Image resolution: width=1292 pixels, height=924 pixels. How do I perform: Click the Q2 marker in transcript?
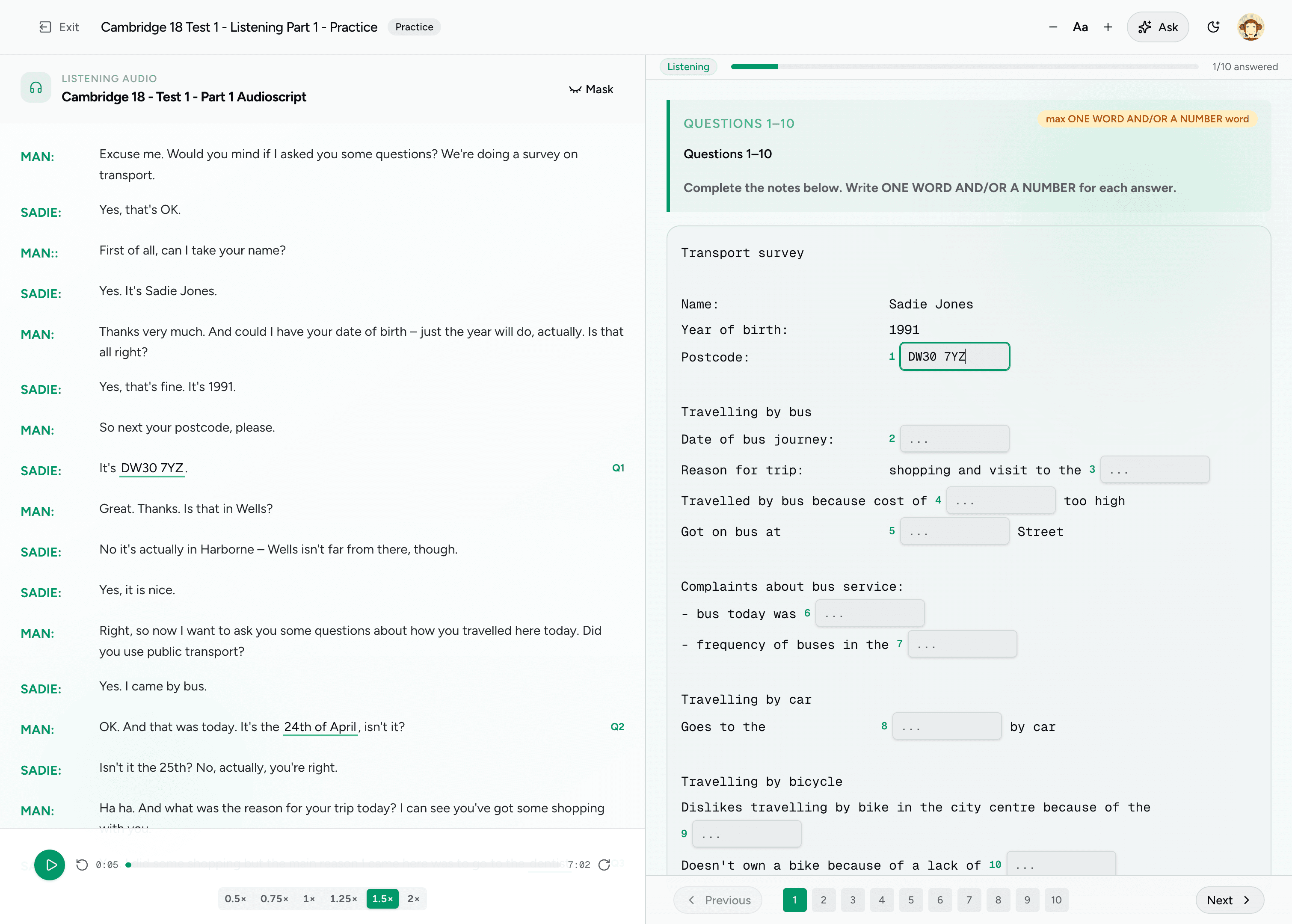(x=617, y=726)
